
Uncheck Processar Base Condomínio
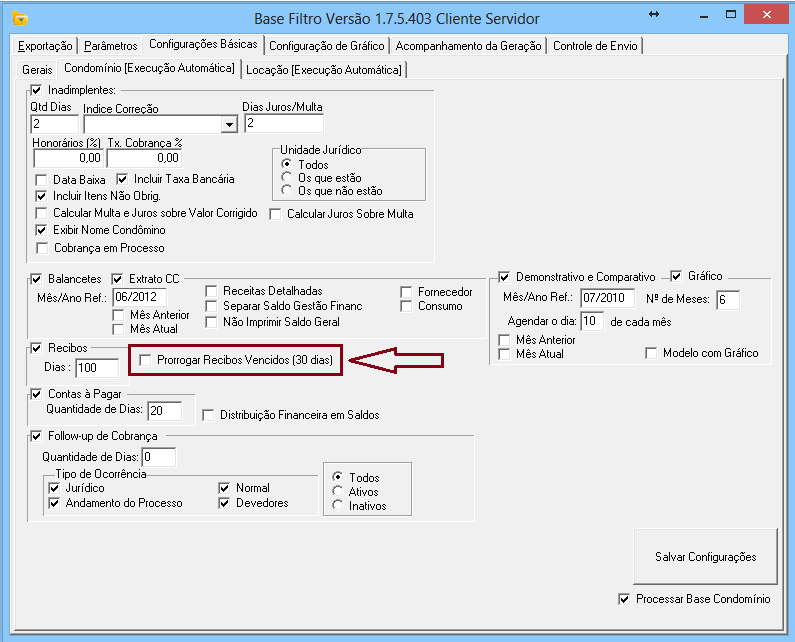click(625, 599)
